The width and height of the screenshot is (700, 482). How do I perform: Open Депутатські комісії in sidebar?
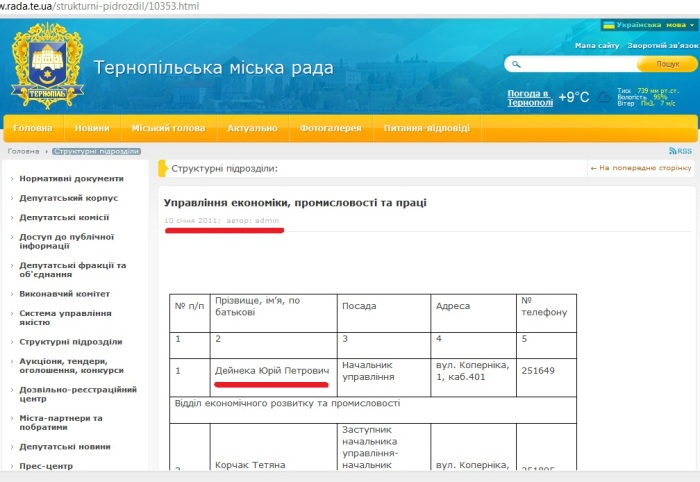[64, 217]
